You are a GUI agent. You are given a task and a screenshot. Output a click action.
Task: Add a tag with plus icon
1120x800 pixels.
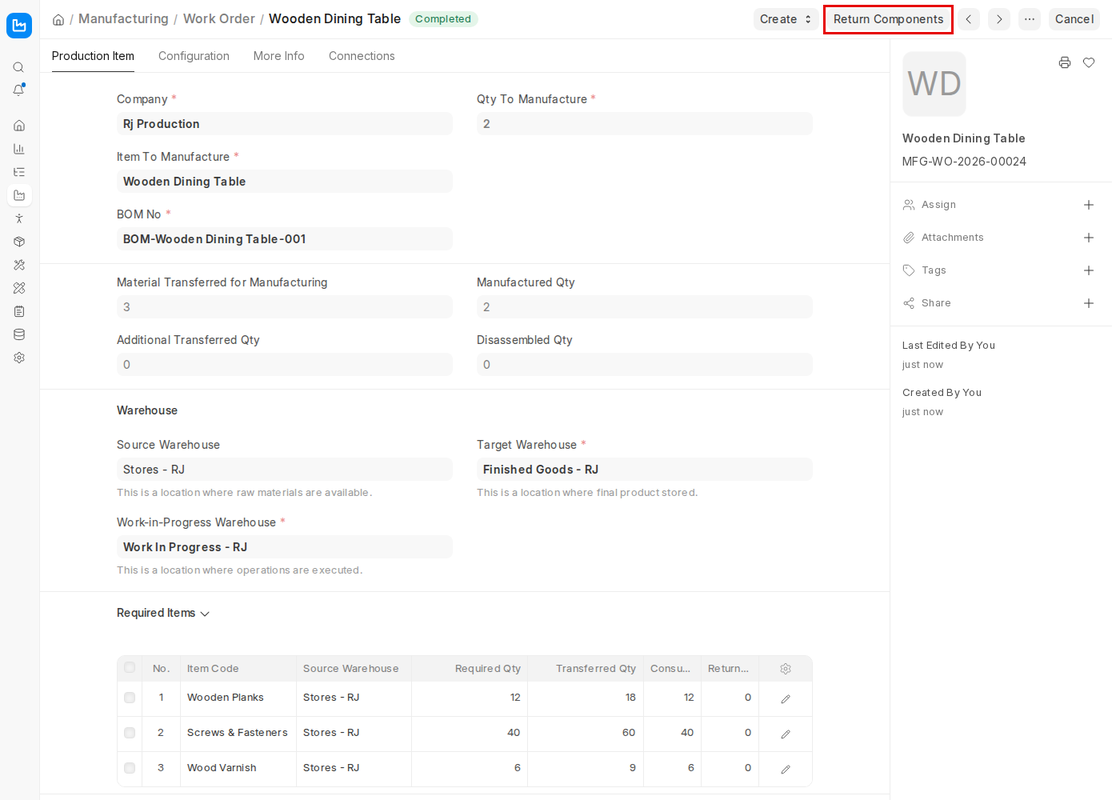1089,271
